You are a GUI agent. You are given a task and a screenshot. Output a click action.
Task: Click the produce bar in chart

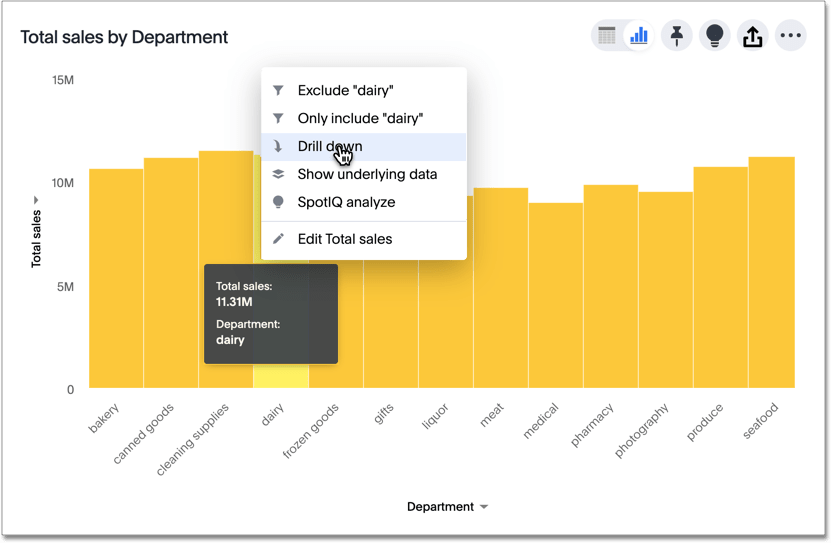[x=720, y=280]
